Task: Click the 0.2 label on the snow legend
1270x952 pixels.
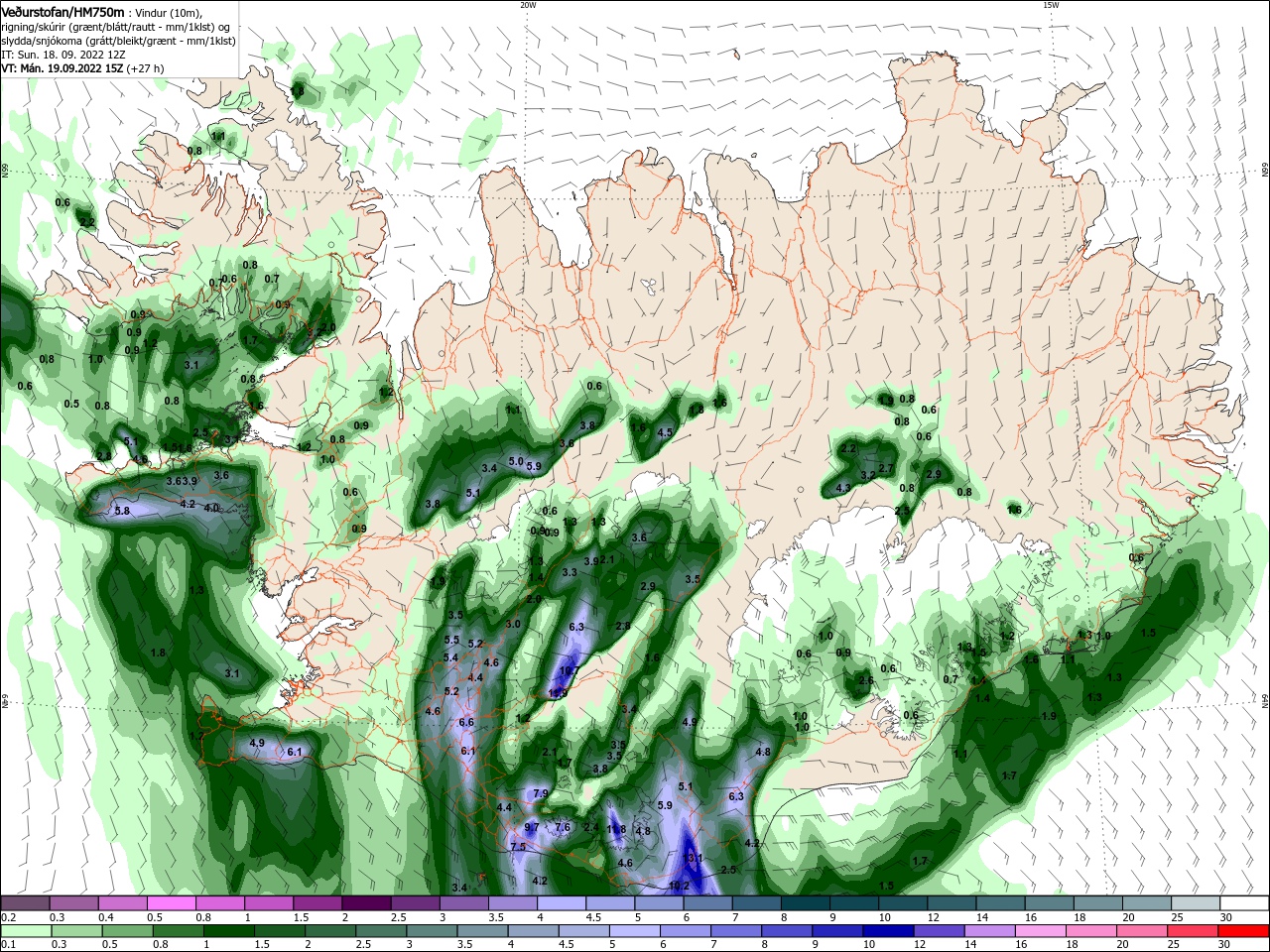Action: pos(8,917)
